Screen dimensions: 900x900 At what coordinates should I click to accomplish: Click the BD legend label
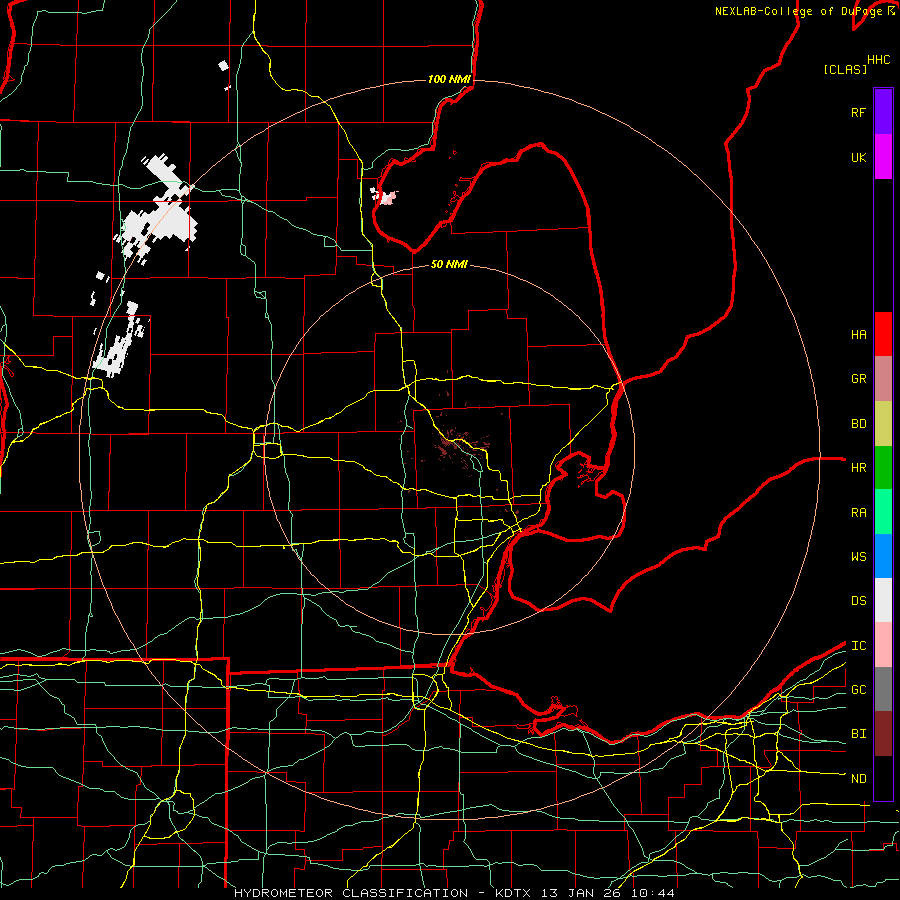pos(859,424)
